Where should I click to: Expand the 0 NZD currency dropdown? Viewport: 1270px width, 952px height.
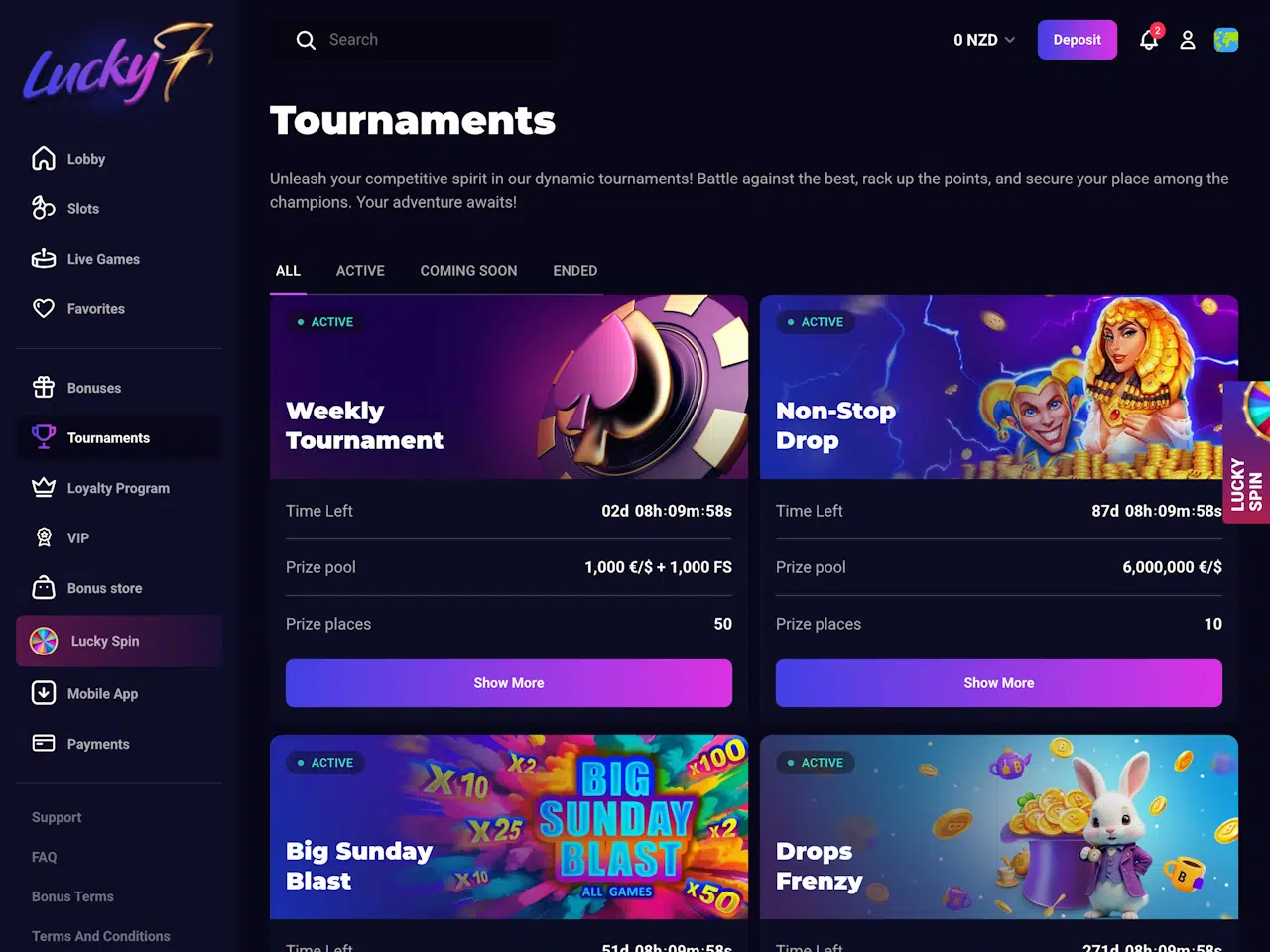coord(984,40)
